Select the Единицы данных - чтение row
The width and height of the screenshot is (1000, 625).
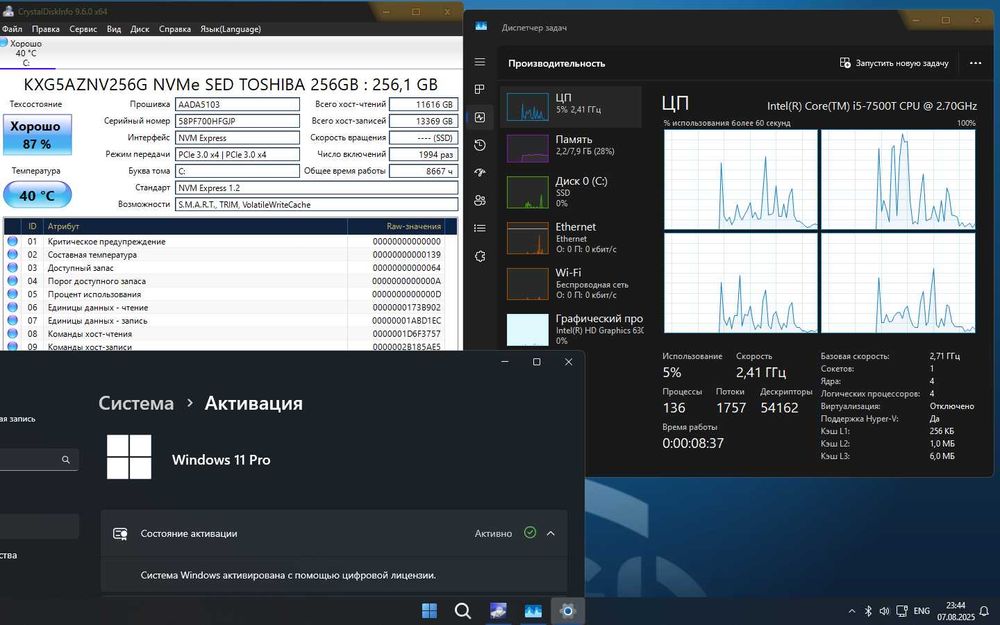(230, 307)
